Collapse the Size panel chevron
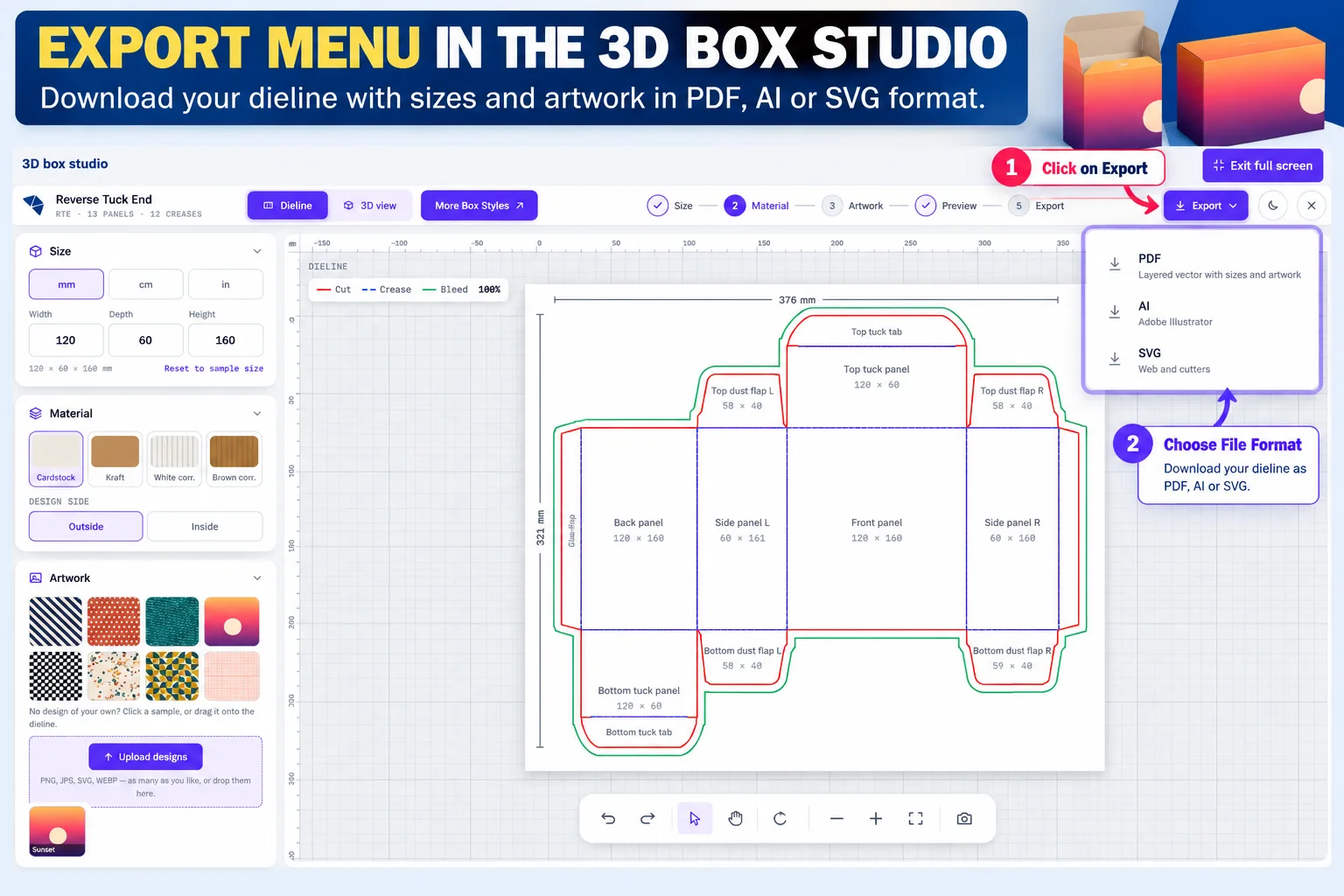 [x=257, y=251]
